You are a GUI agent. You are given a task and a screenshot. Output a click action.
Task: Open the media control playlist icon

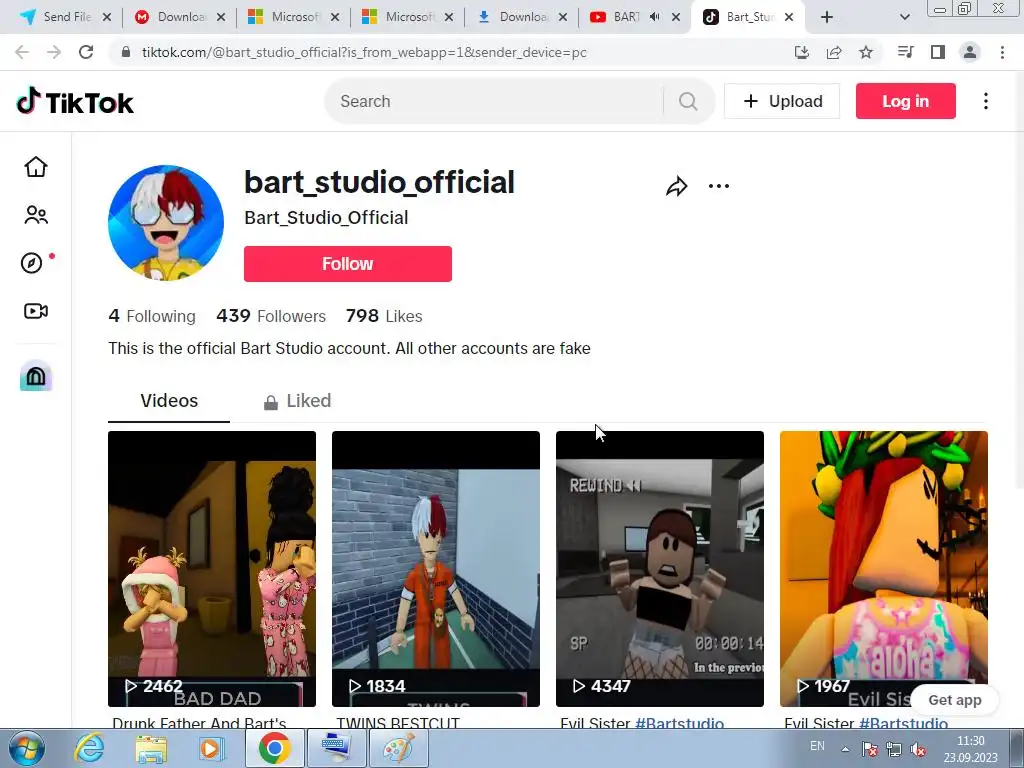coord(905,52)
